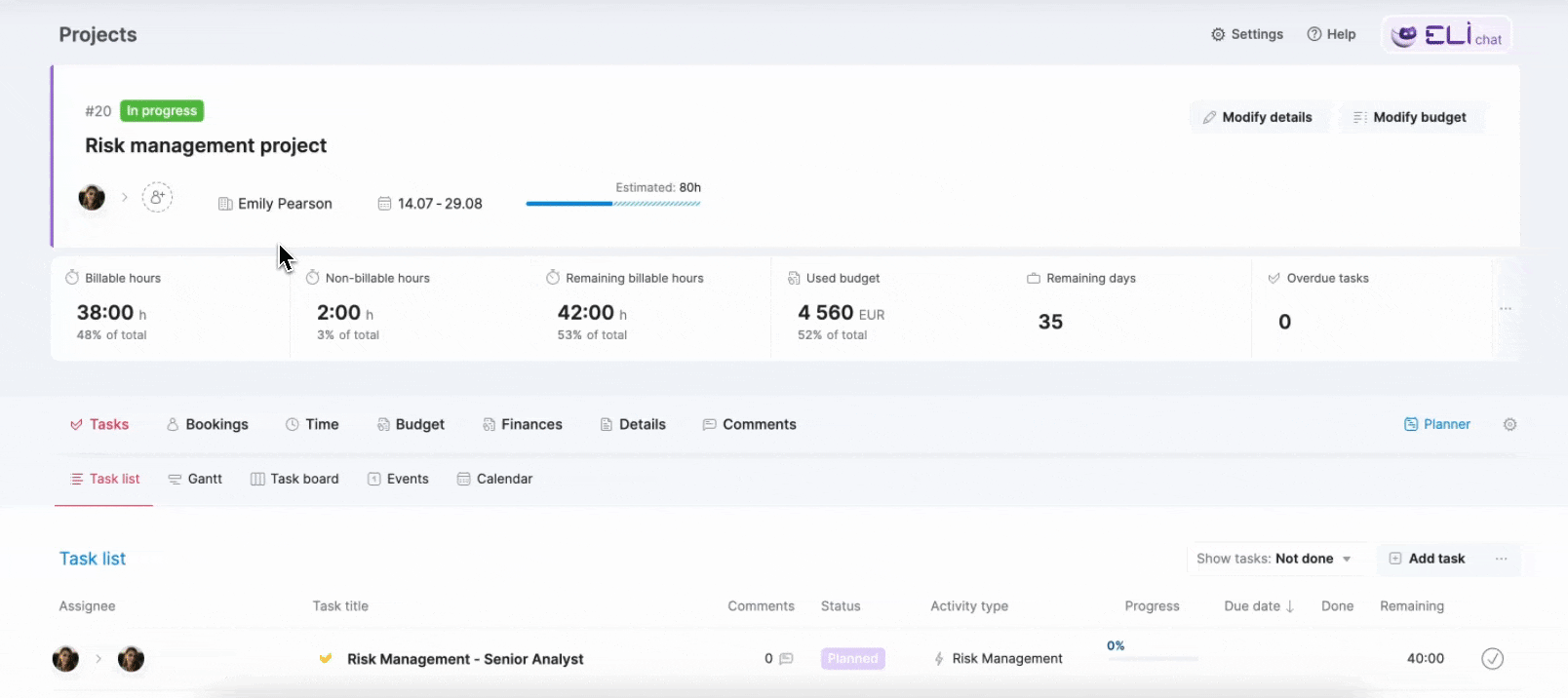This screenshot has height=698, width=1568.
Task: Click the 40:00 remaining value
Action: point(1426,659)
